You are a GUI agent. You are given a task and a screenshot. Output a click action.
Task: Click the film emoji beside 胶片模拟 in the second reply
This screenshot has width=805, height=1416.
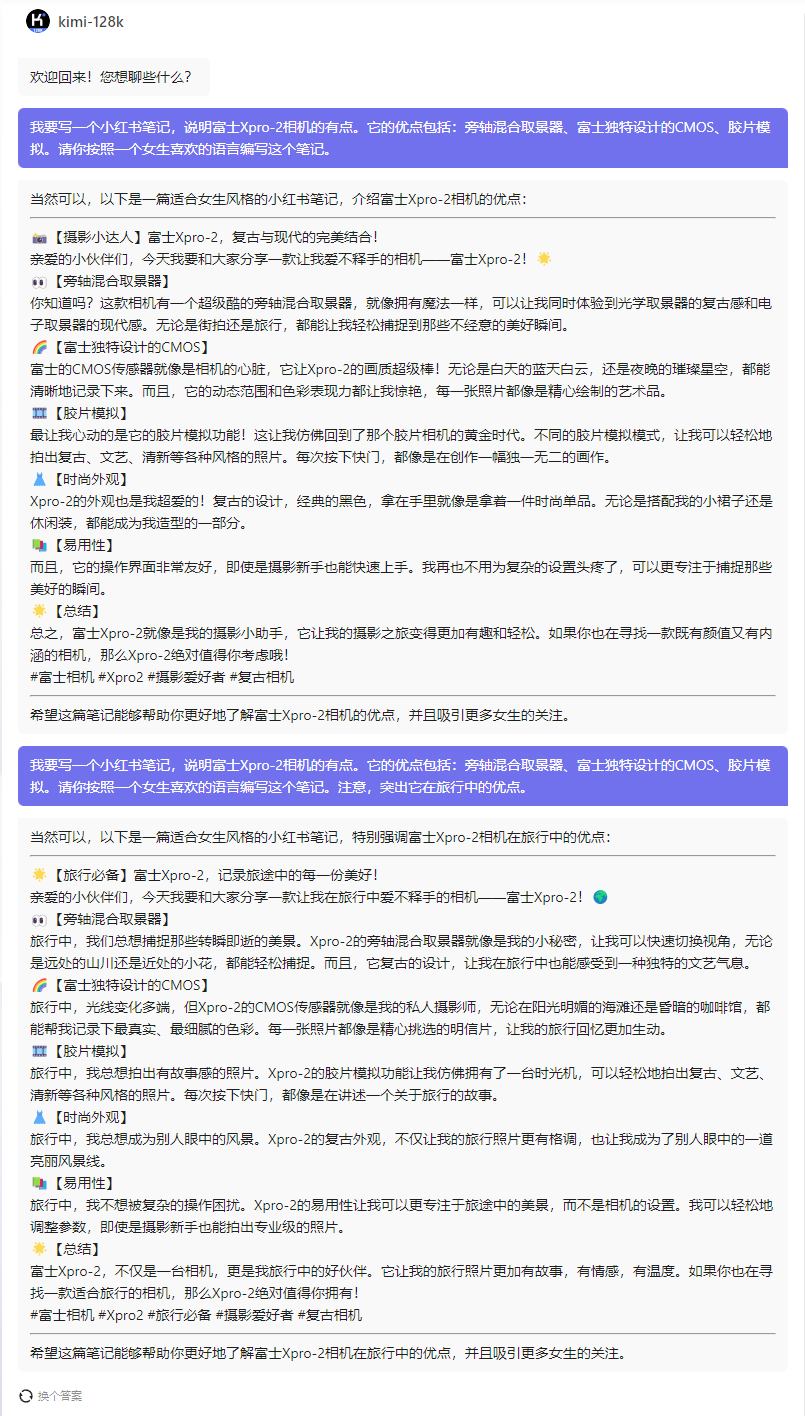(x=39, y=1051)
